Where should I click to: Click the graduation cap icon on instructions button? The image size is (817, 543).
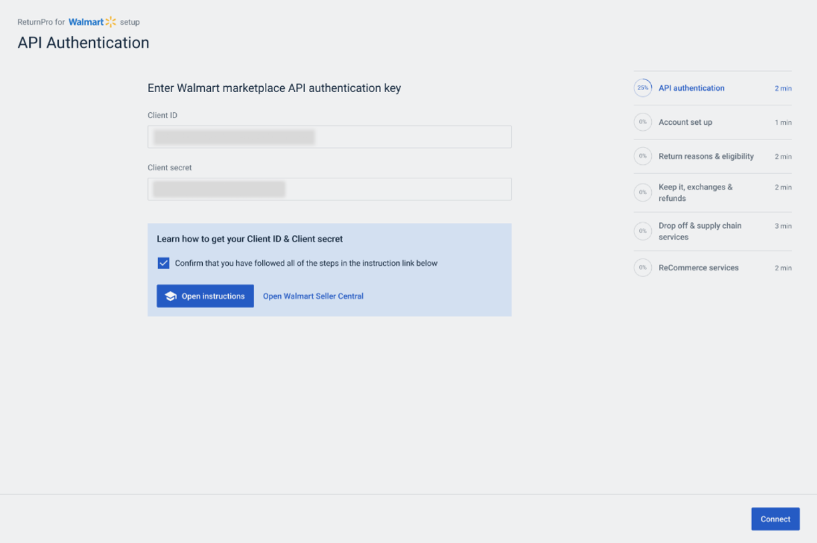[x=170, y=296]
